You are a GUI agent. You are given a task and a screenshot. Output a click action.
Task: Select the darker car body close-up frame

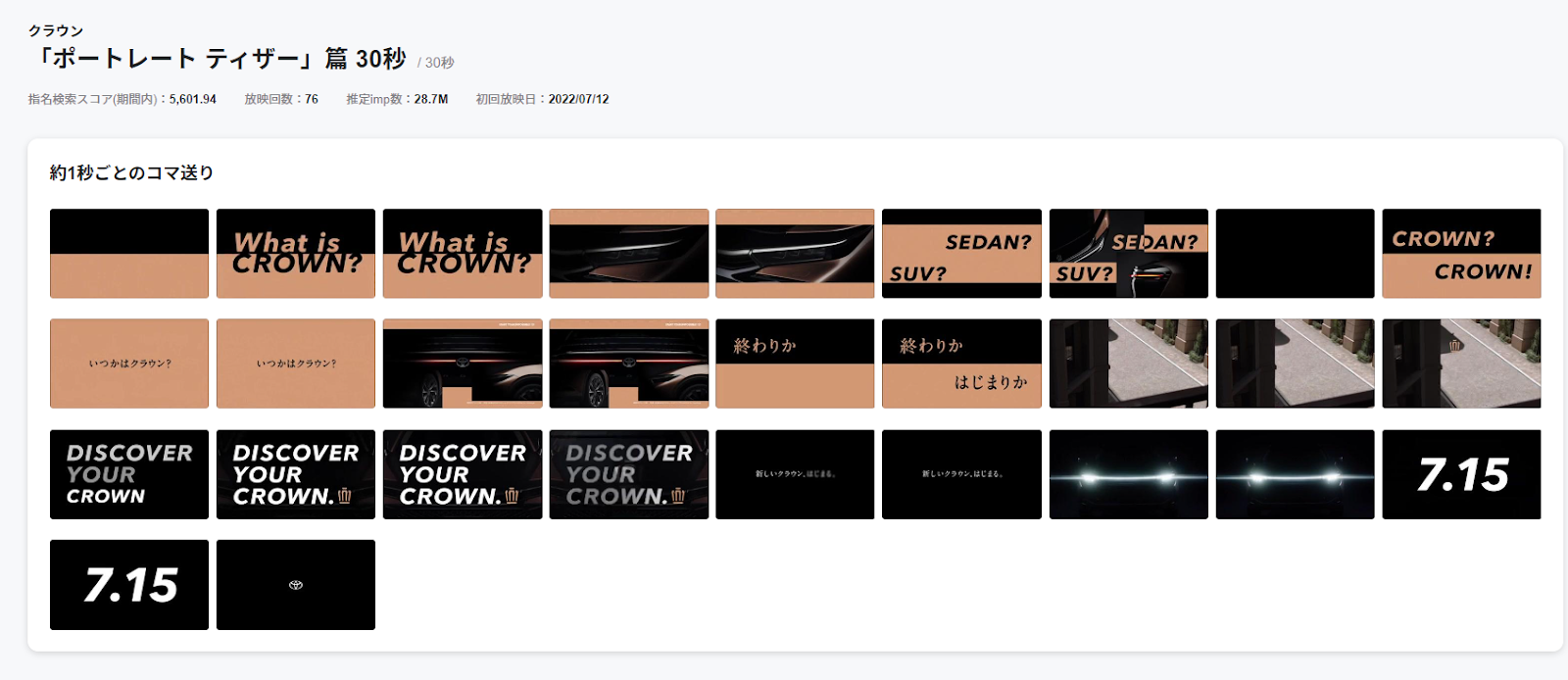click(x=629, y=253)
